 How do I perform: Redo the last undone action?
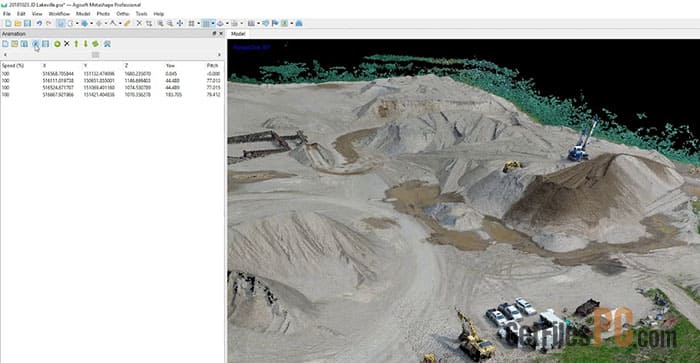click(x=49, y=23)
